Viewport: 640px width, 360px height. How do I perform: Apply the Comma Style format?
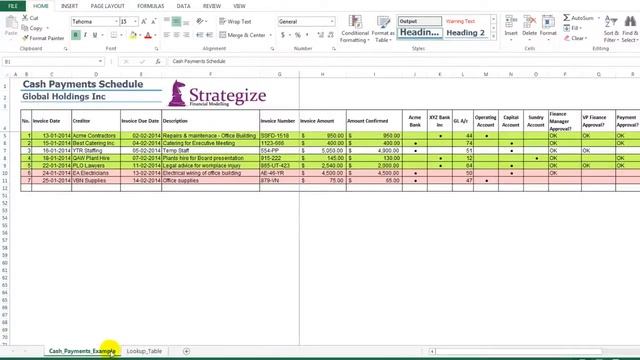coord(307,35)
